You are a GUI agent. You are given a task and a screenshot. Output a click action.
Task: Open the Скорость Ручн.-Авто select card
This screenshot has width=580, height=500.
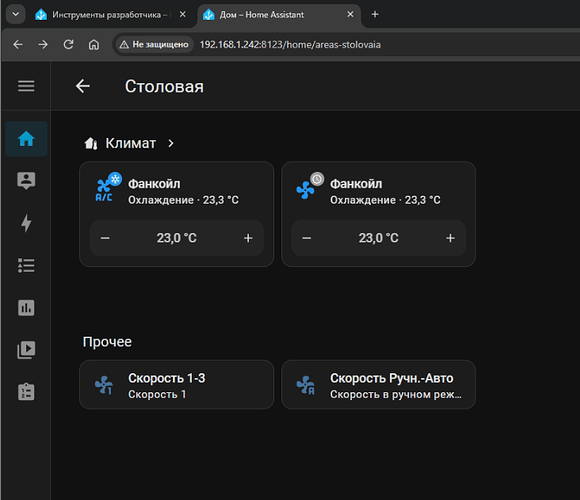tap(378, 385)
